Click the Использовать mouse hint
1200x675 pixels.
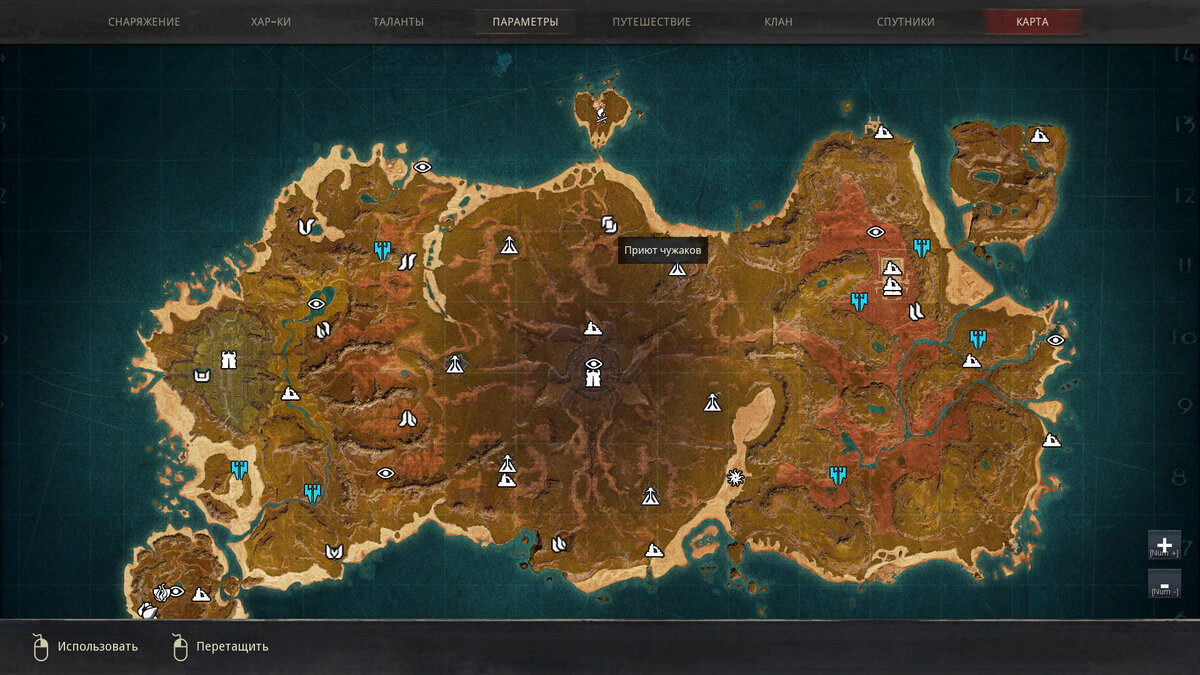click(85, 647)
